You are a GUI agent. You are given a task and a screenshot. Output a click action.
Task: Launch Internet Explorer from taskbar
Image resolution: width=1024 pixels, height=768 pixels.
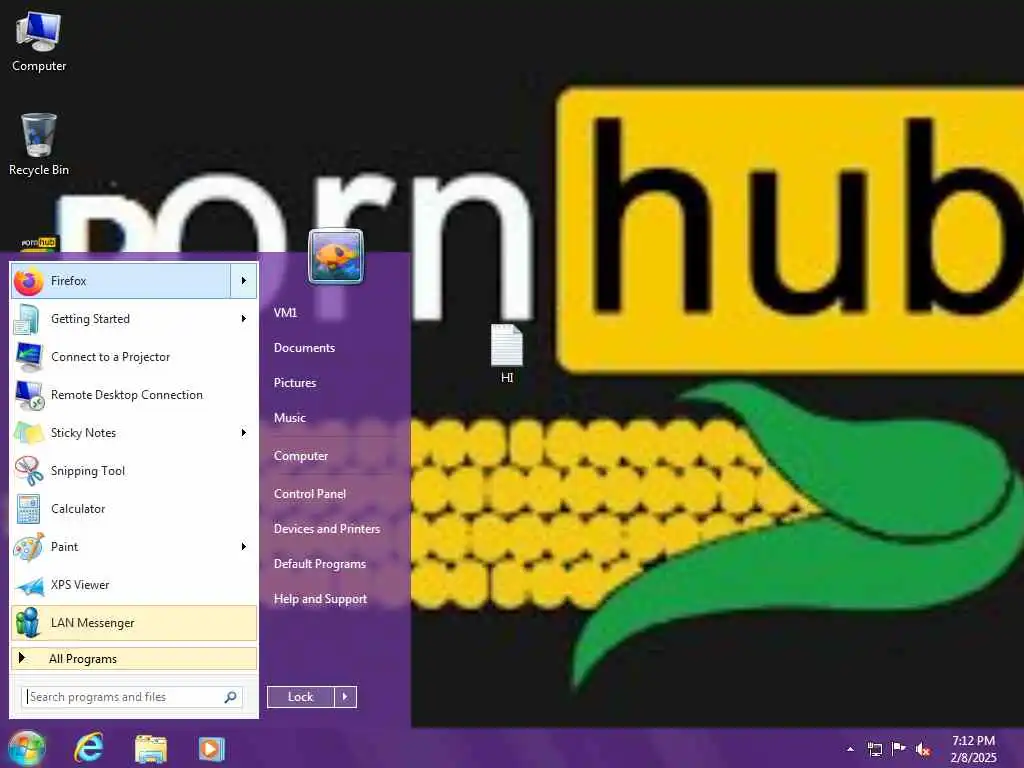coord(88,748)
